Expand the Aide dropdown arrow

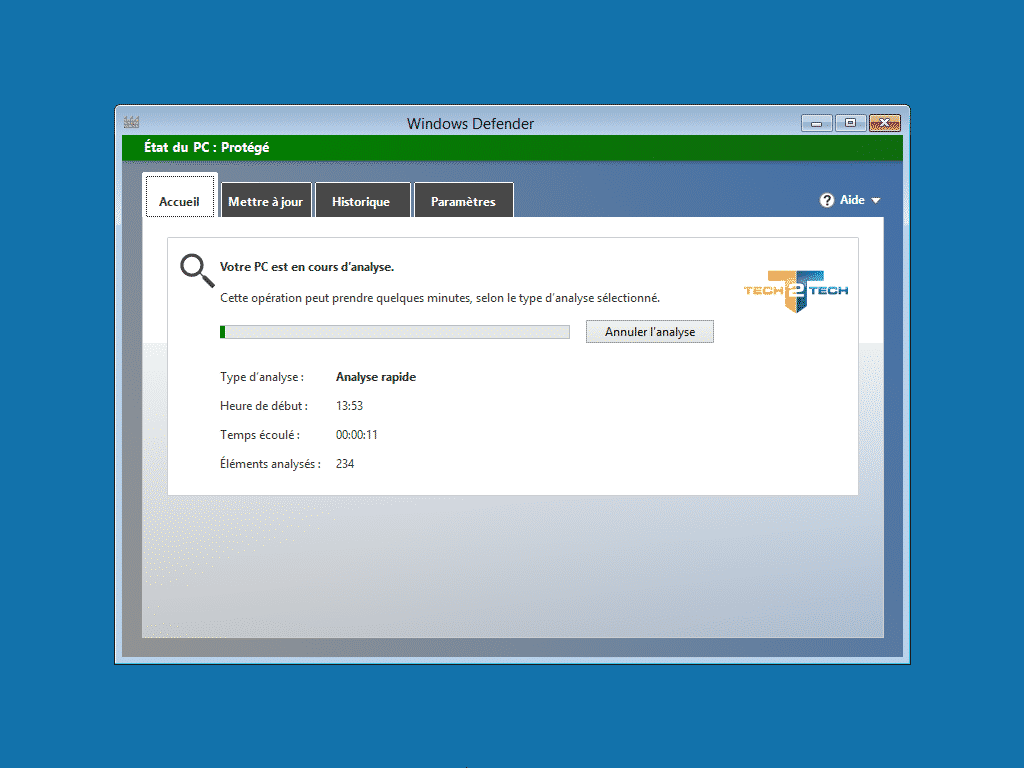[876, 201]
